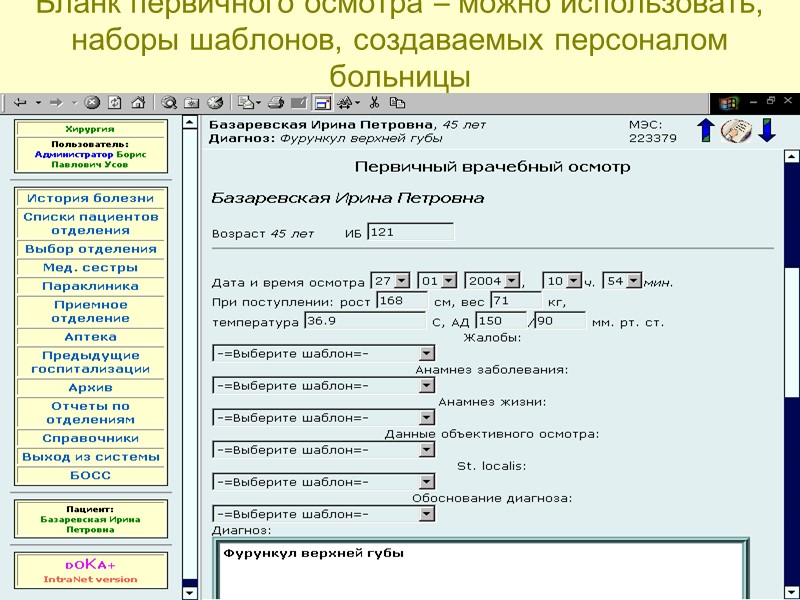This screenshot has width=800, height=600.
Task: Open the browser Search icon
Action: click(x=169, y=103)
